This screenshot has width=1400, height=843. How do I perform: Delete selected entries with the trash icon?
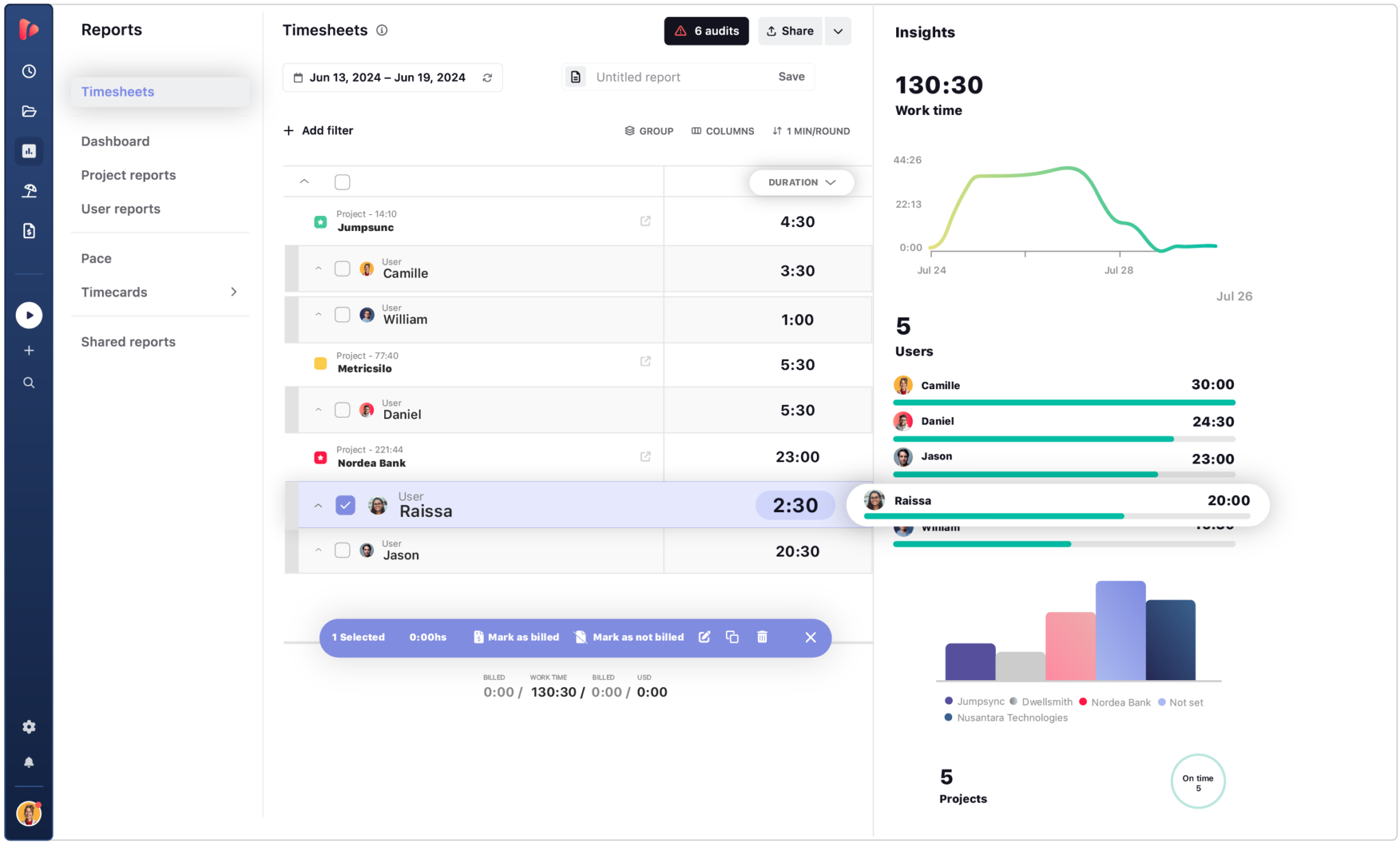click(x=762, y=637)
